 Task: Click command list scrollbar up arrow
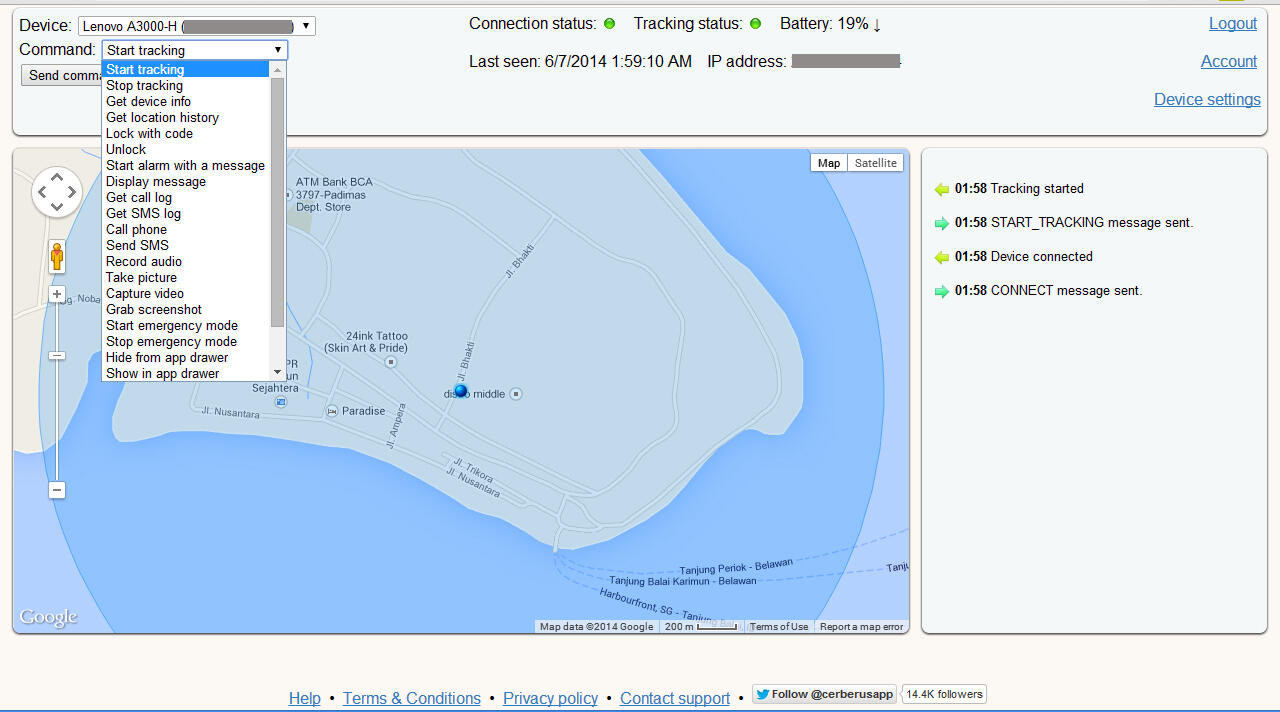(278, 69)
